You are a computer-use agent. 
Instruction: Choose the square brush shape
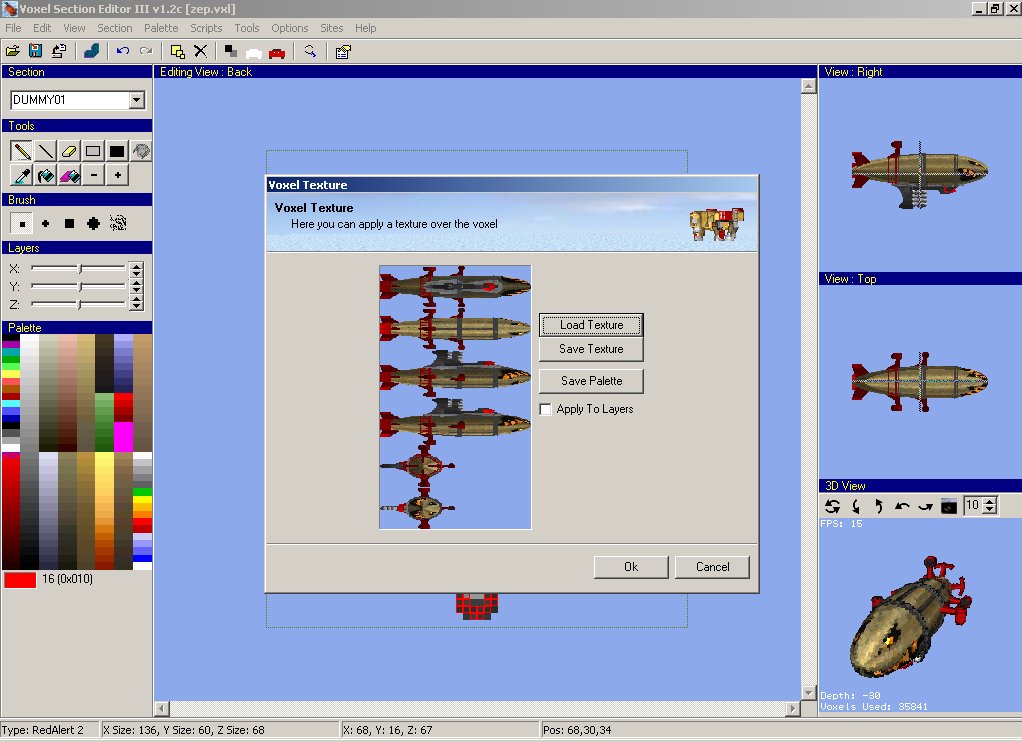click(x=69, y=224)
